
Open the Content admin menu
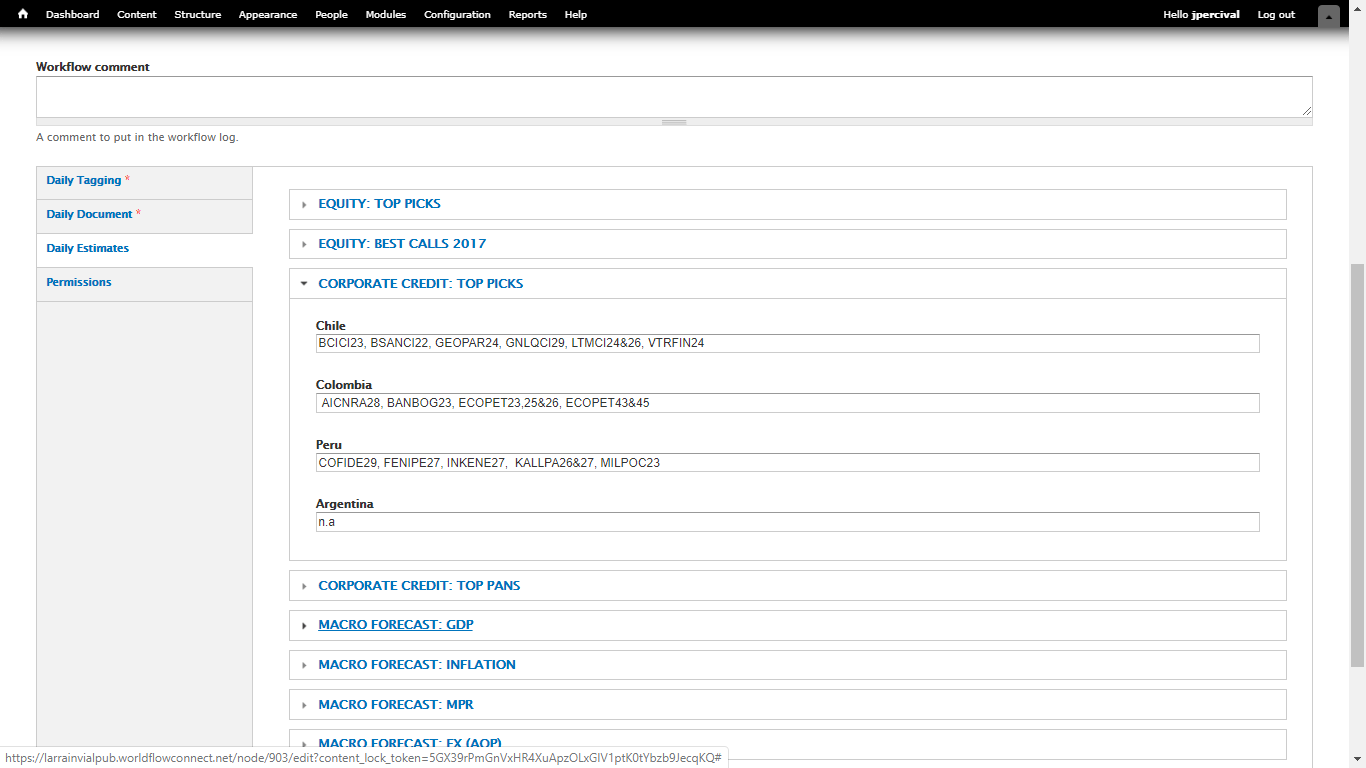(x=136, y=15)
